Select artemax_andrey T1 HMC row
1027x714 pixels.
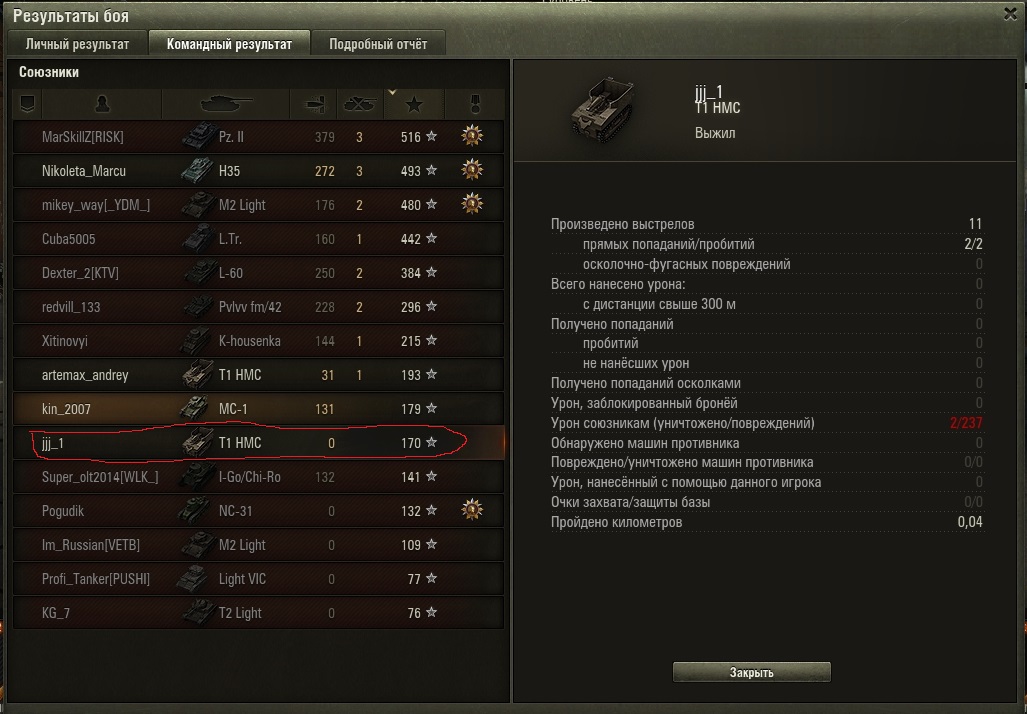[x=259, y=375]
